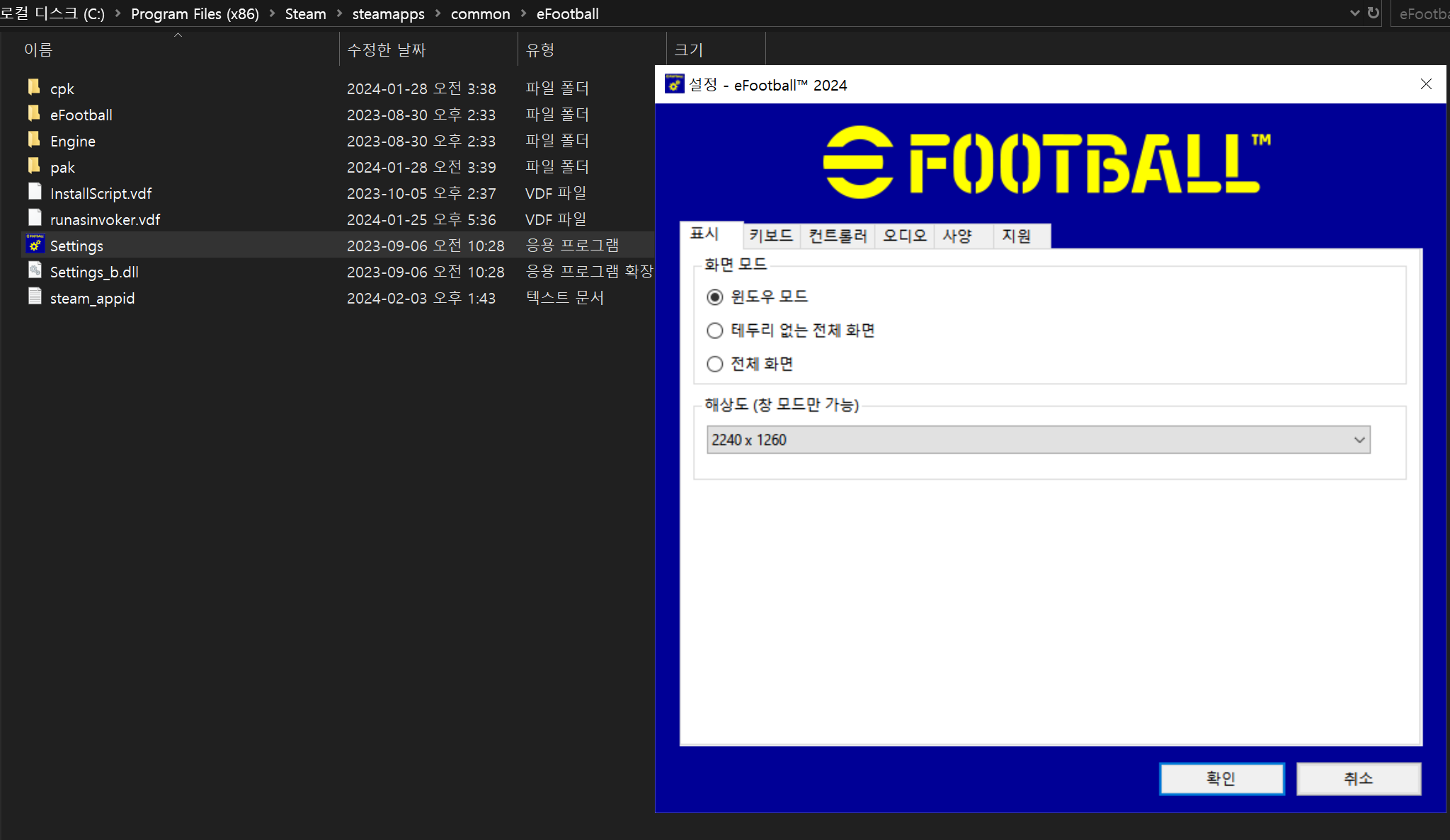Expand chevron after Steam breadcrumb
1450x840 pixels.
[x=339, y=13]
